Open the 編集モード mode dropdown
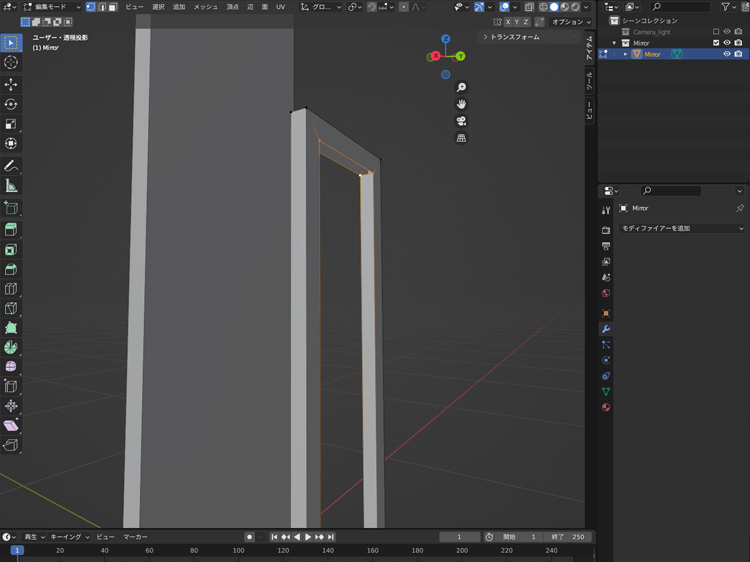This screenshot has width=750, height=562. [x=50, y=6]
